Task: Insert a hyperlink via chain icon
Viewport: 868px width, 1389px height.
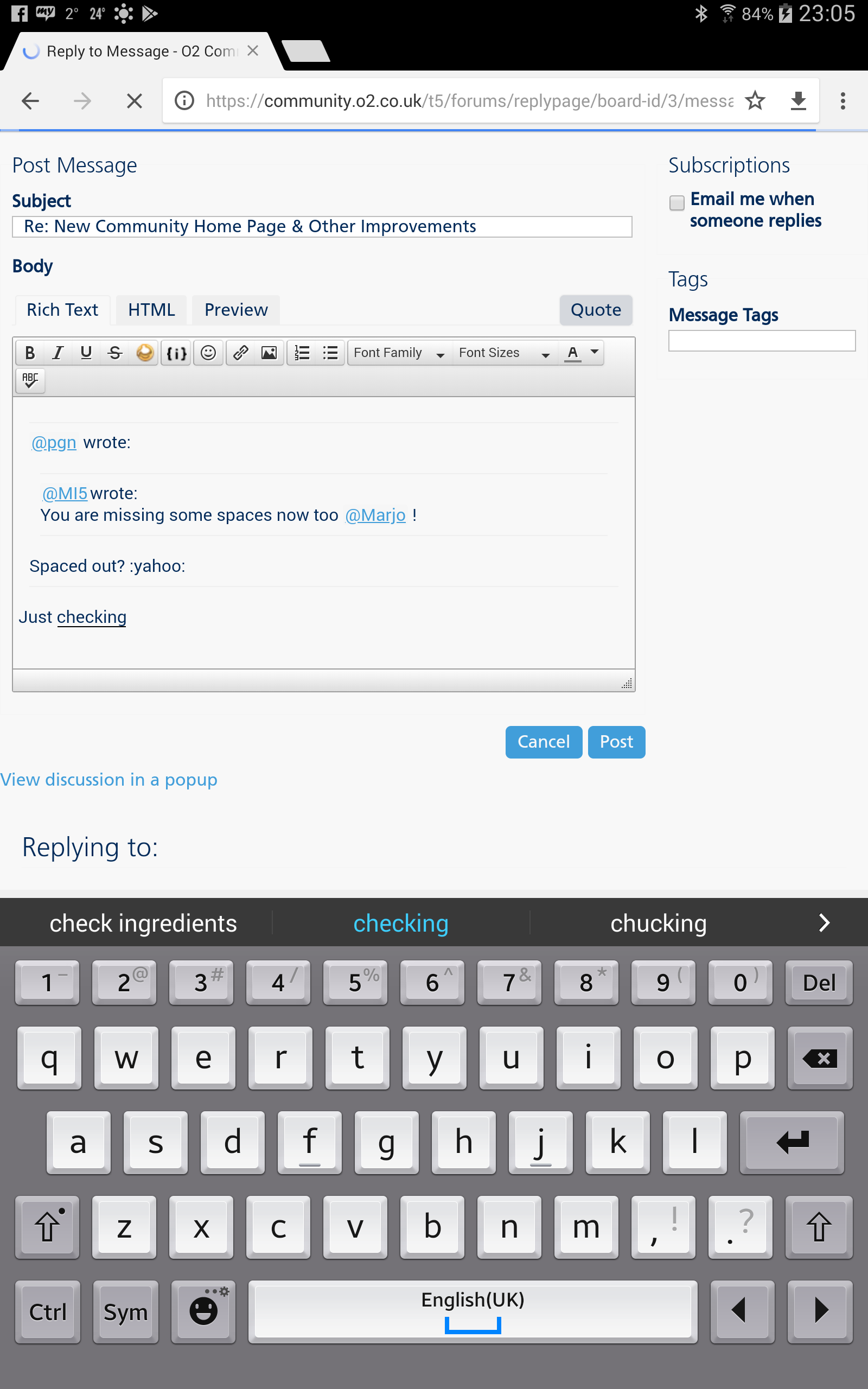Action: click(x=240, y=353)
